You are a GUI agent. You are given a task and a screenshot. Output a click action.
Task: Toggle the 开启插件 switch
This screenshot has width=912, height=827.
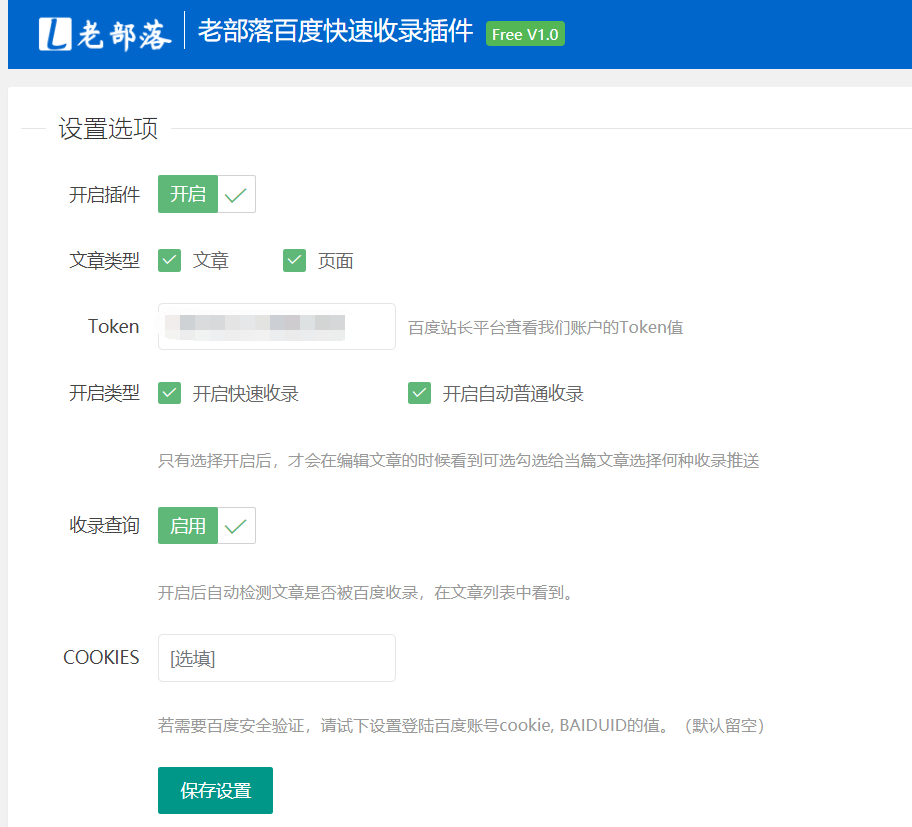click(x=206, y=194)
